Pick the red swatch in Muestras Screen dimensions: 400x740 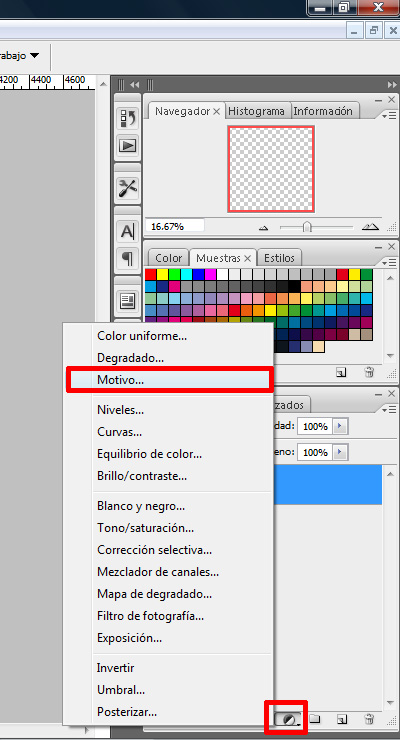(x=150, y=275)
